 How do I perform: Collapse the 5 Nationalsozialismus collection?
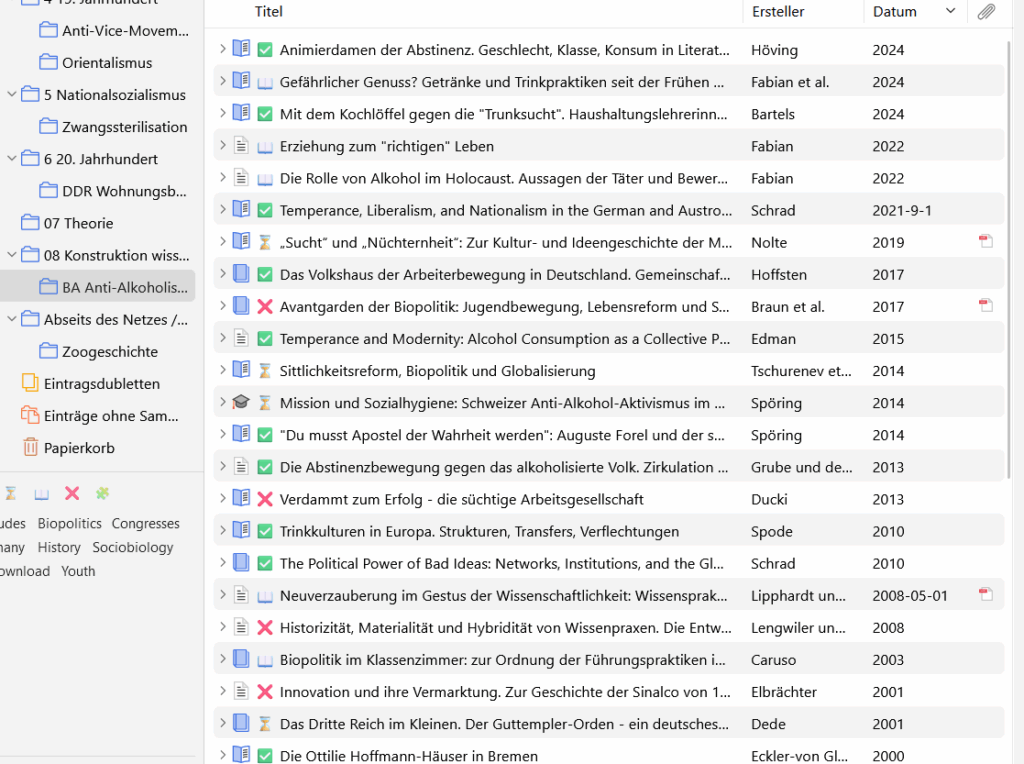click(x=12, y=95)
